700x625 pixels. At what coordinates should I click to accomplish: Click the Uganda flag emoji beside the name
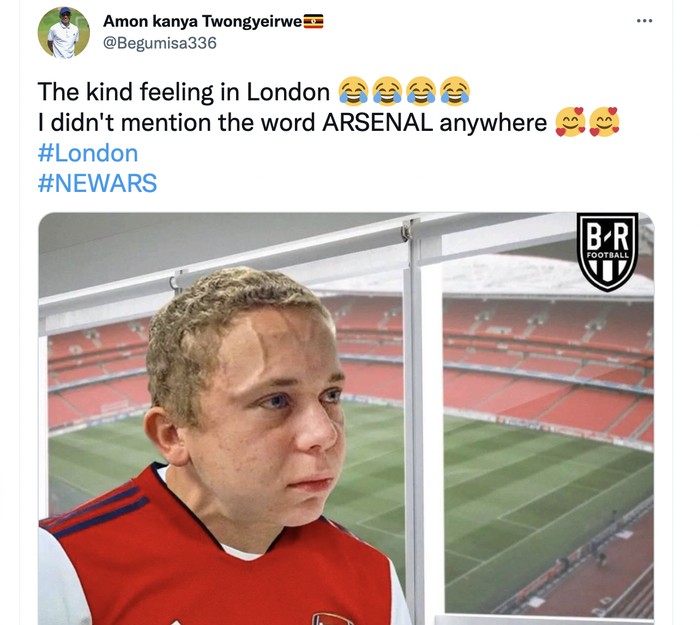pyautogui.click(x=313, y=22)
